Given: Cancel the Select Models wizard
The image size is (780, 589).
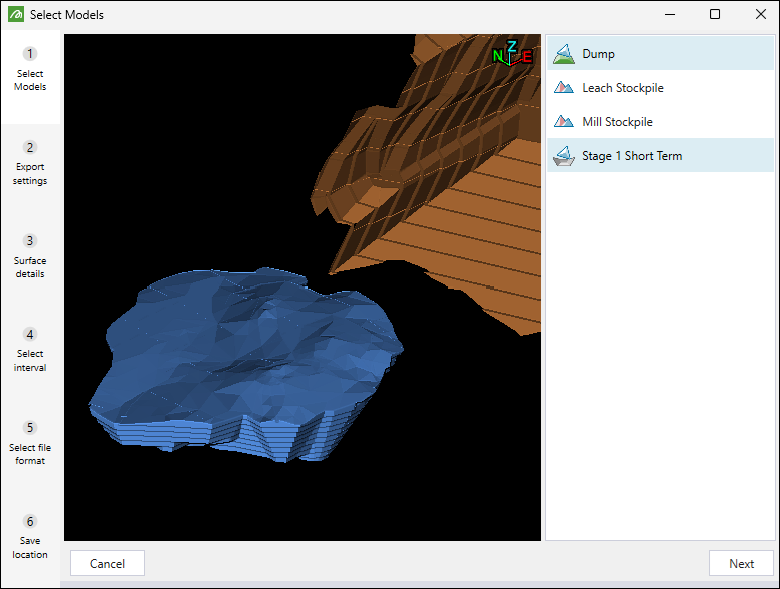Looking at the screenshot, I should [x=107, y=563].
